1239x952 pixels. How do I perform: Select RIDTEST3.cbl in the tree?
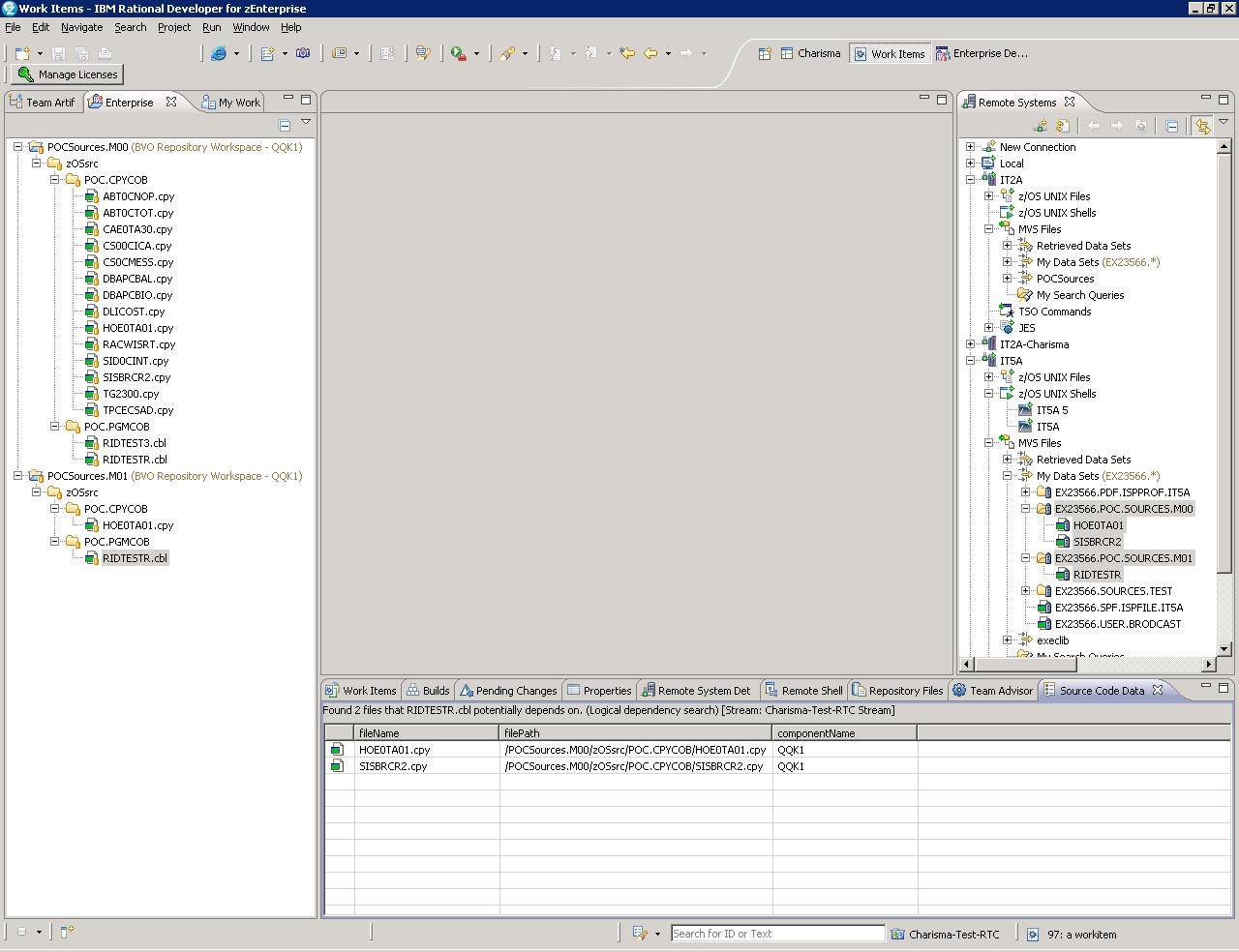pos(135,443)
